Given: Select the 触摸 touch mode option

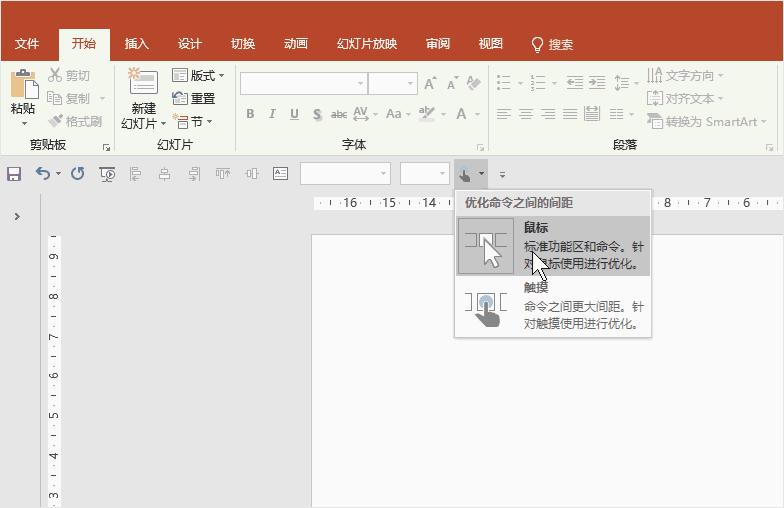Looking at the screenshot, I should point(553,306).
